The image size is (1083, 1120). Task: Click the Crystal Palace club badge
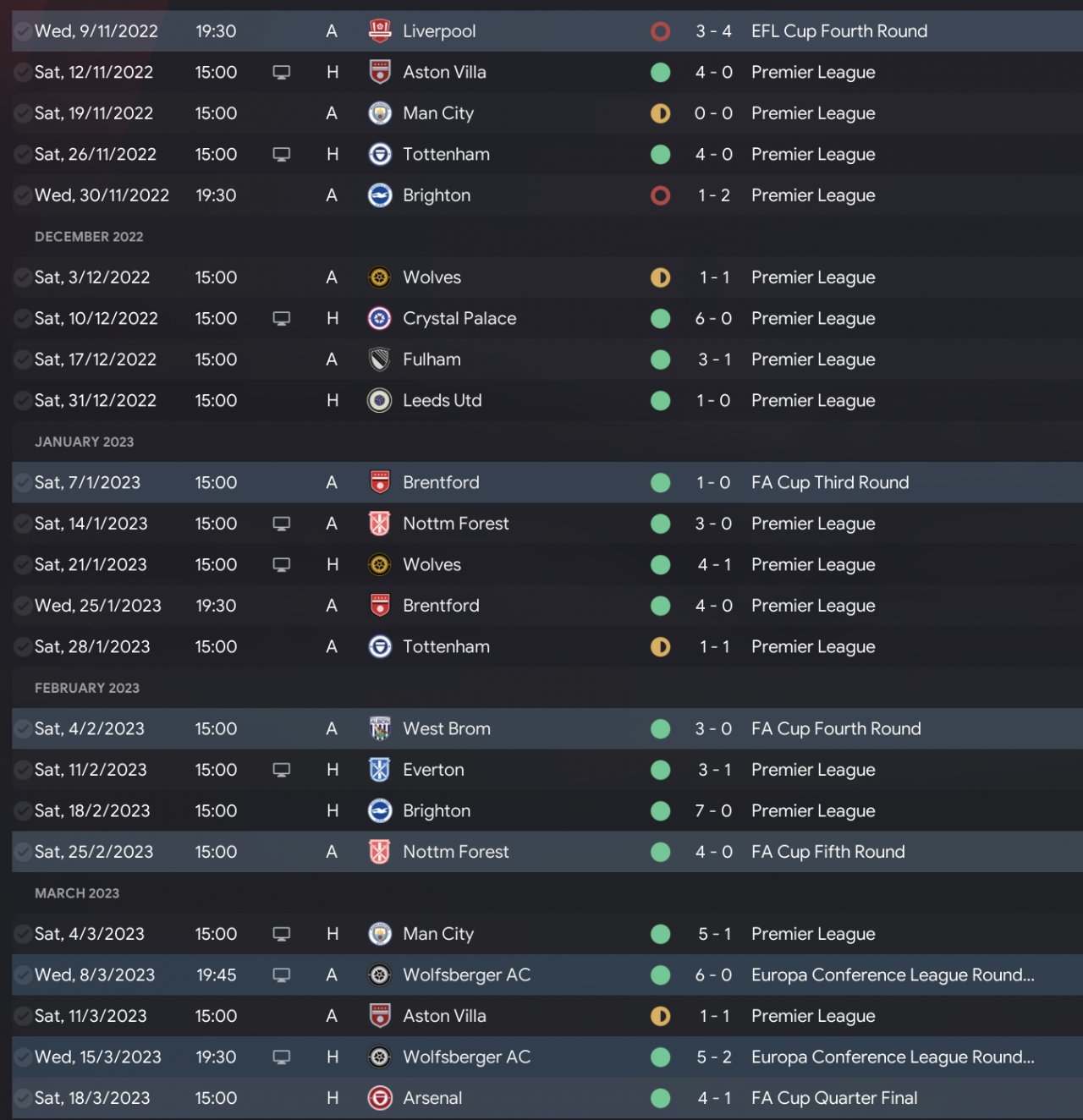pos(380,319)
